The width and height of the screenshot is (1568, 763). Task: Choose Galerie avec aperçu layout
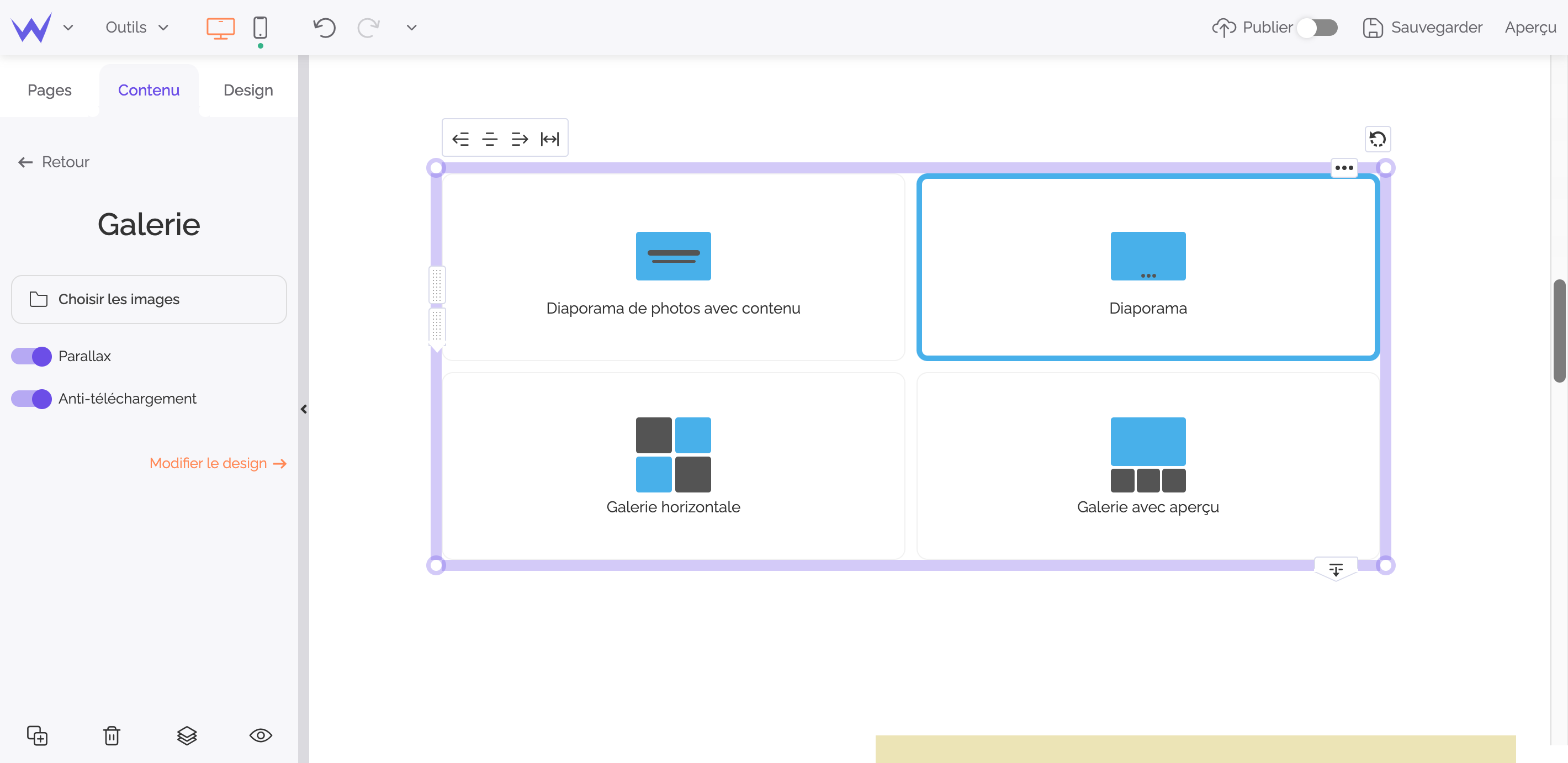pos(1148,466)
